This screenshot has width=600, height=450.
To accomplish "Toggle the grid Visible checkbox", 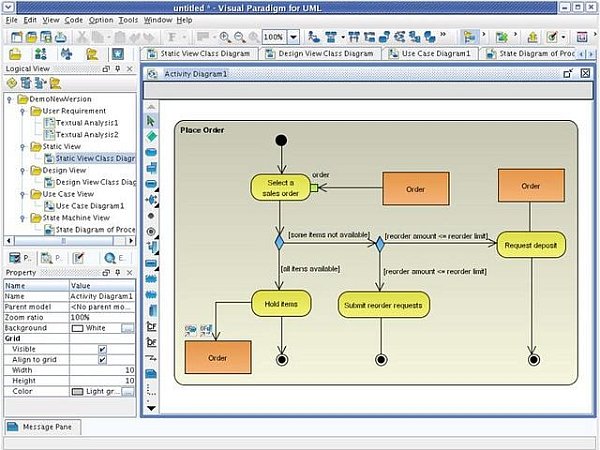I will click(102, 349).
